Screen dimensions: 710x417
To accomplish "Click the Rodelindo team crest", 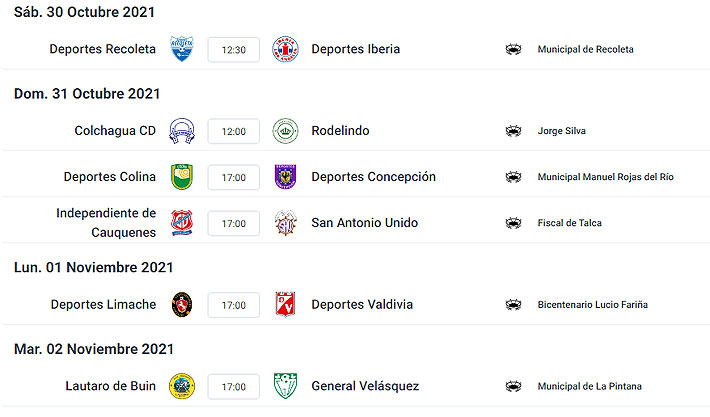I will coord(286,131).
